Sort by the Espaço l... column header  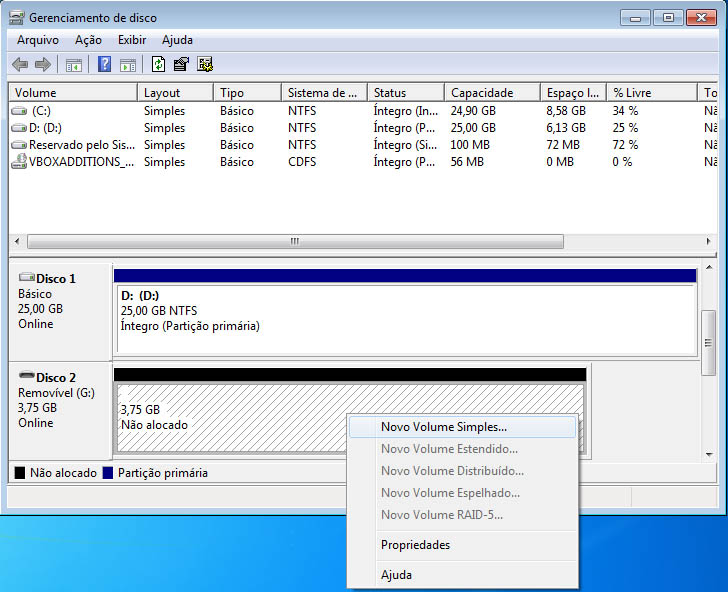point(574,93)
